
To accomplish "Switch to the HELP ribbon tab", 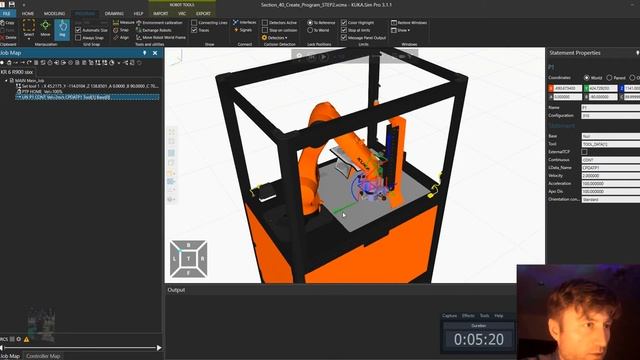I will tap(138, 13).
